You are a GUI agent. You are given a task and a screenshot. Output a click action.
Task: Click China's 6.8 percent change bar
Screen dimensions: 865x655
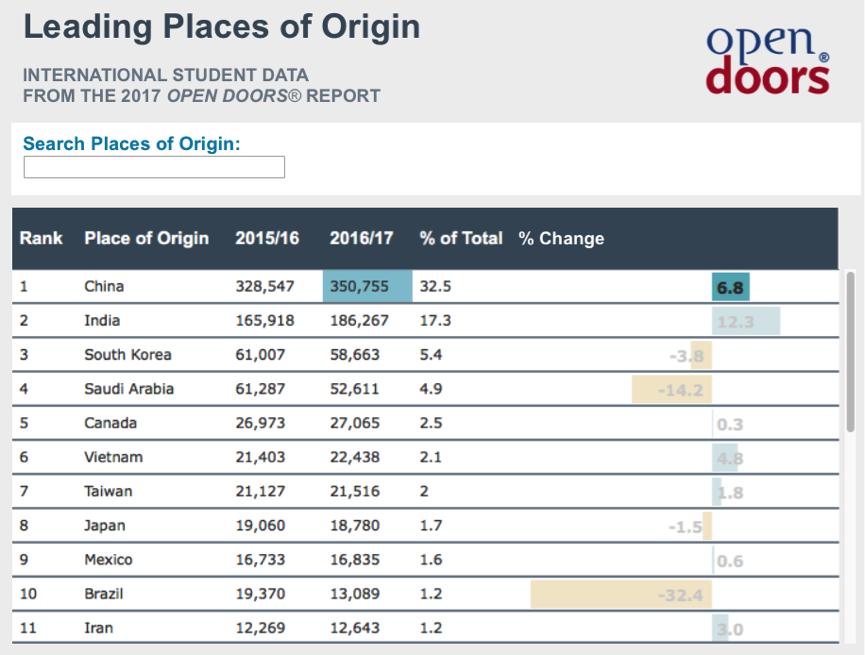[731, 288]
